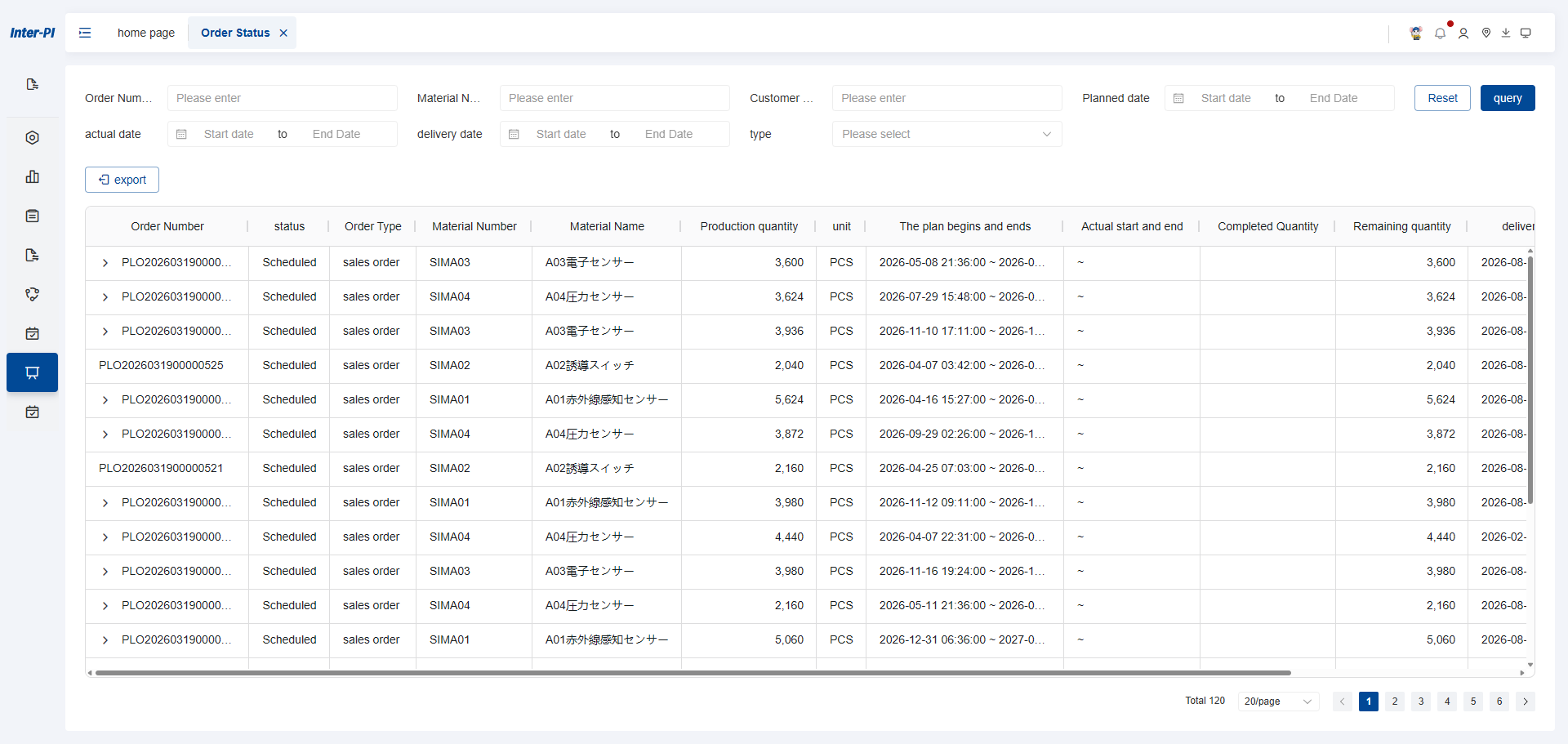Click the Remaining quantity column header

[x=1402, y=226]
